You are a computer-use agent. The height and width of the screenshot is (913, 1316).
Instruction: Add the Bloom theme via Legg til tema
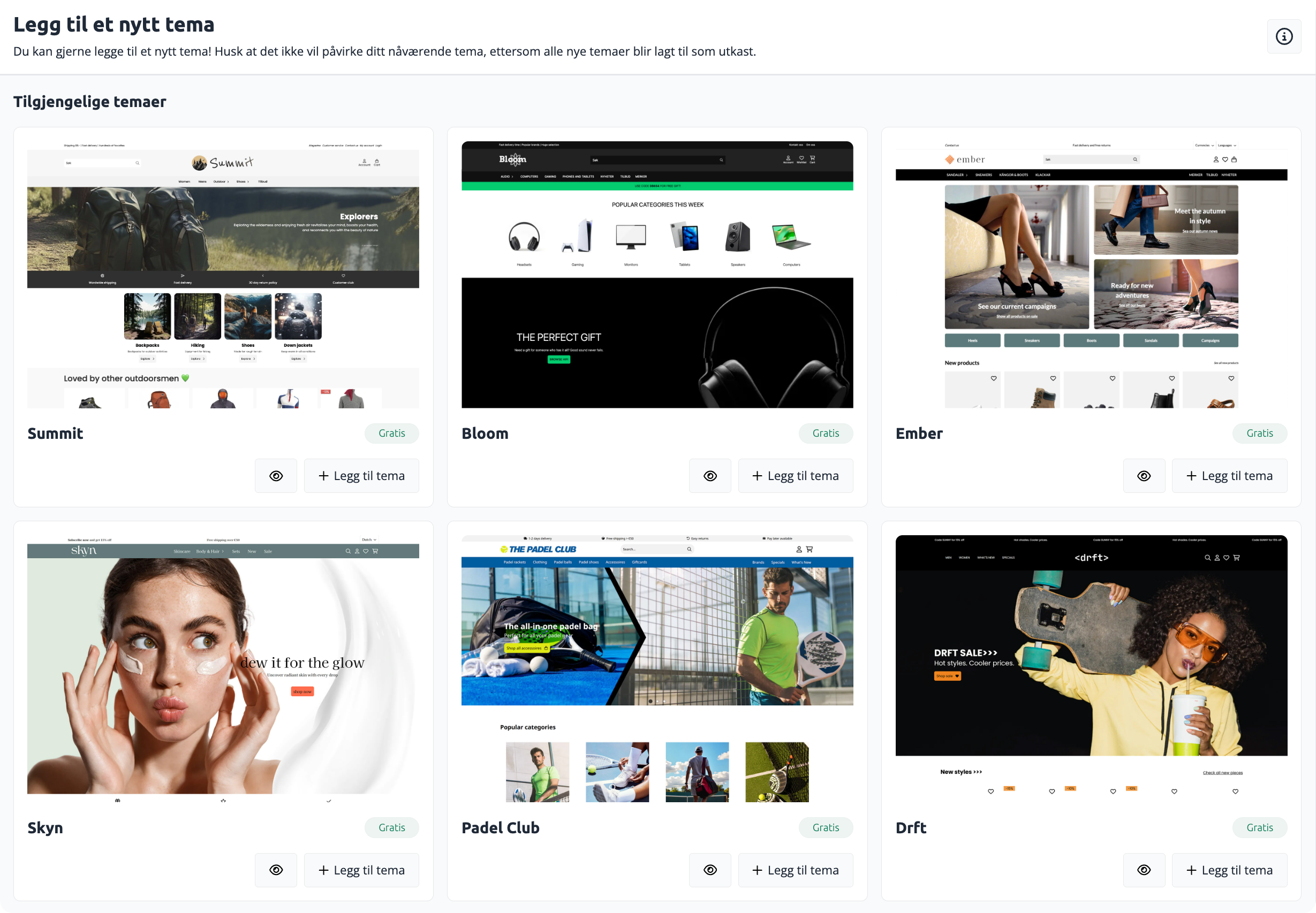pos(795,476)
